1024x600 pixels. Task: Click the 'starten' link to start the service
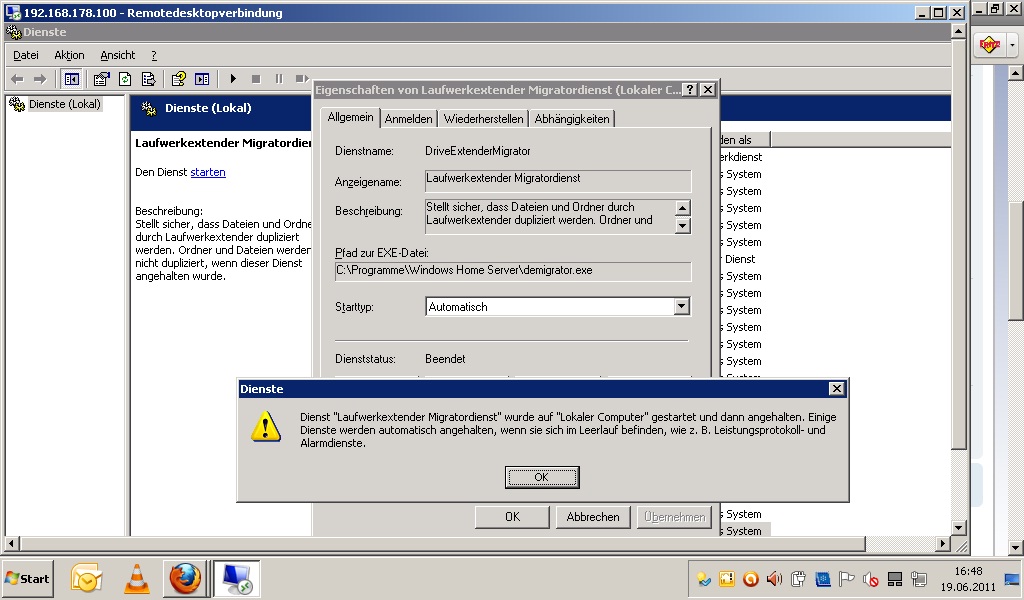[x=208, y=172]
